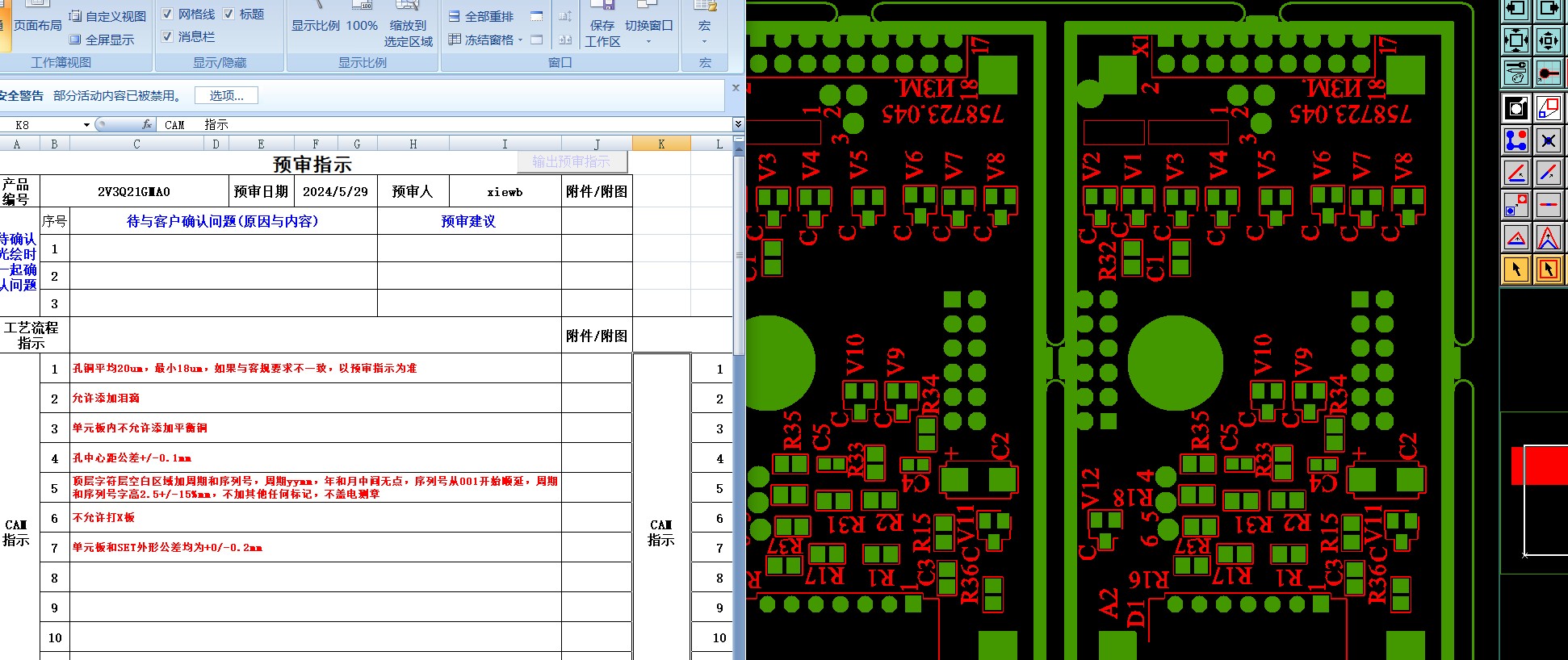Choose the black square with circle icon
1568x660 pixels.
[x=1516, y=108]
